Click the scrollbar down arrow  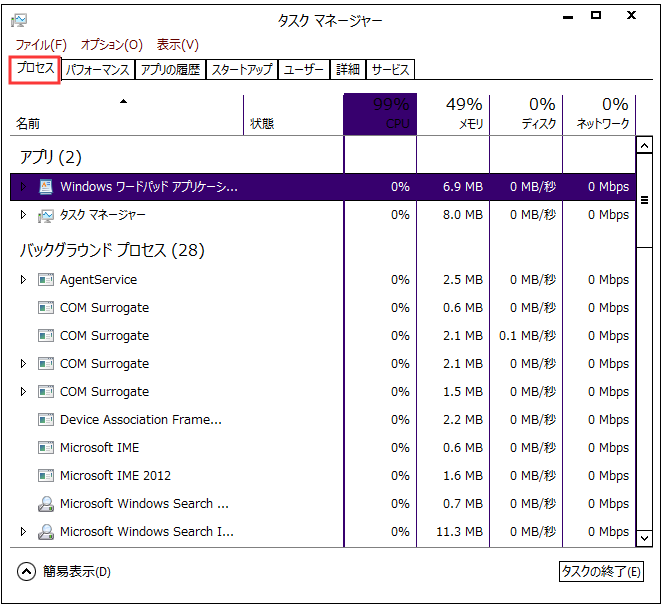[644, 538]
